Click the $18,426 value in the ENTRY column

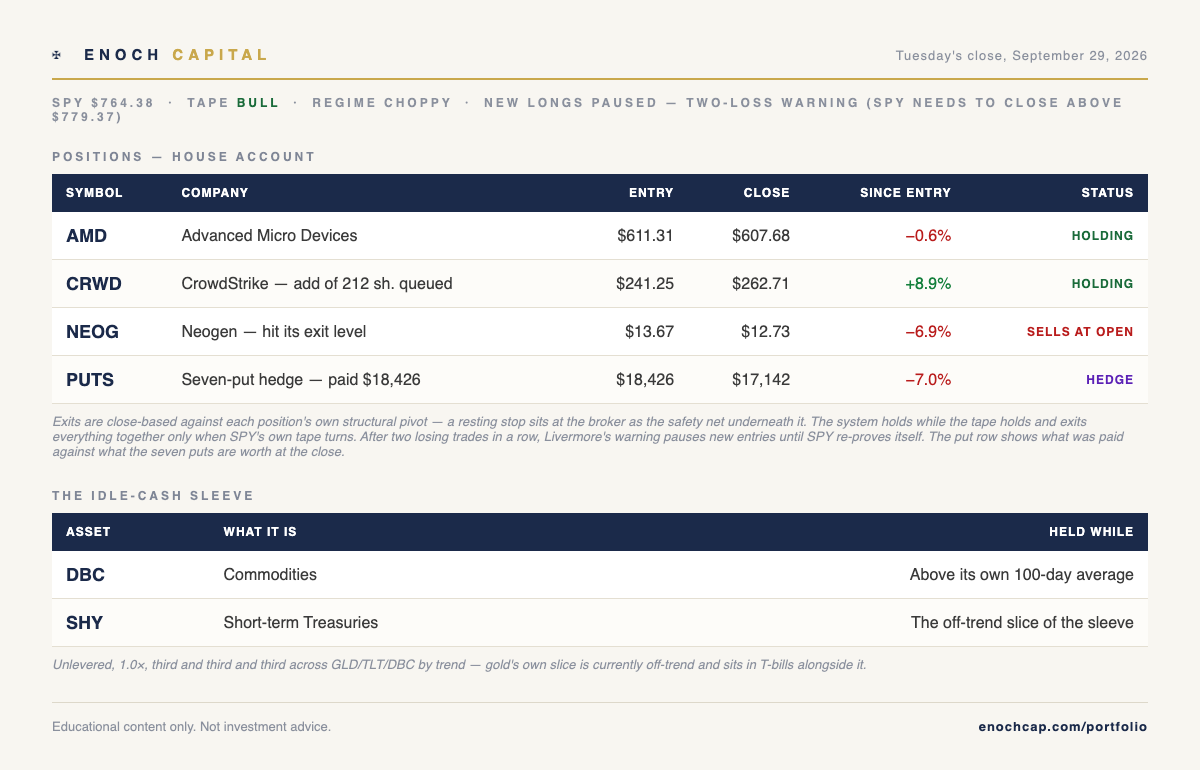coord(645,380)
